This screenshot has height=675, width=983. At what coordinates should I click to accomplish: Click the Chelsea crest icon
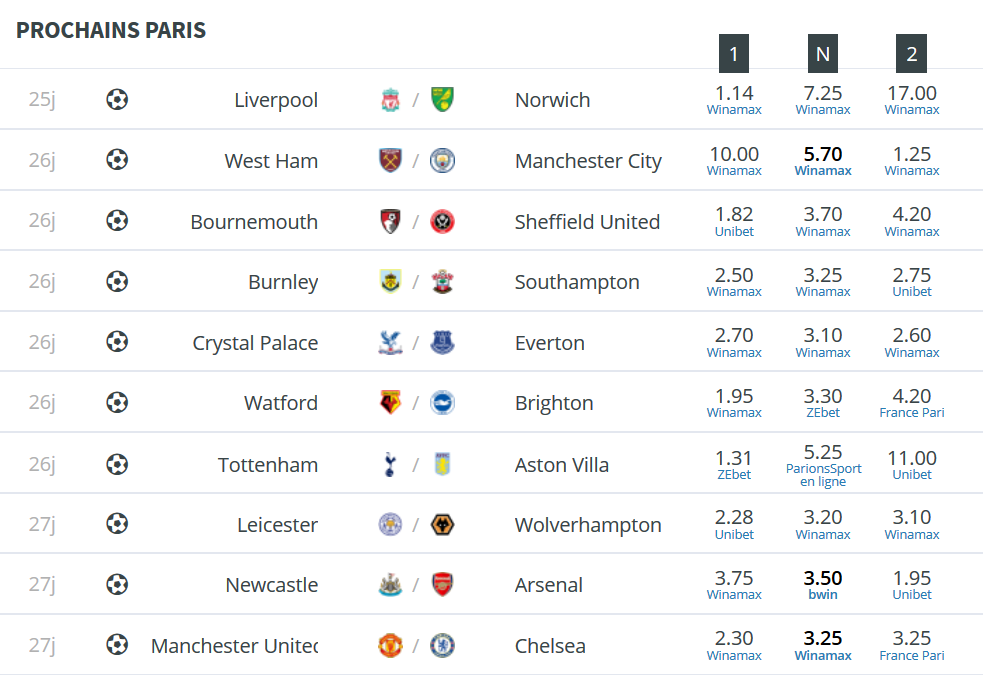pyautogui.click(x=442, y=646)
